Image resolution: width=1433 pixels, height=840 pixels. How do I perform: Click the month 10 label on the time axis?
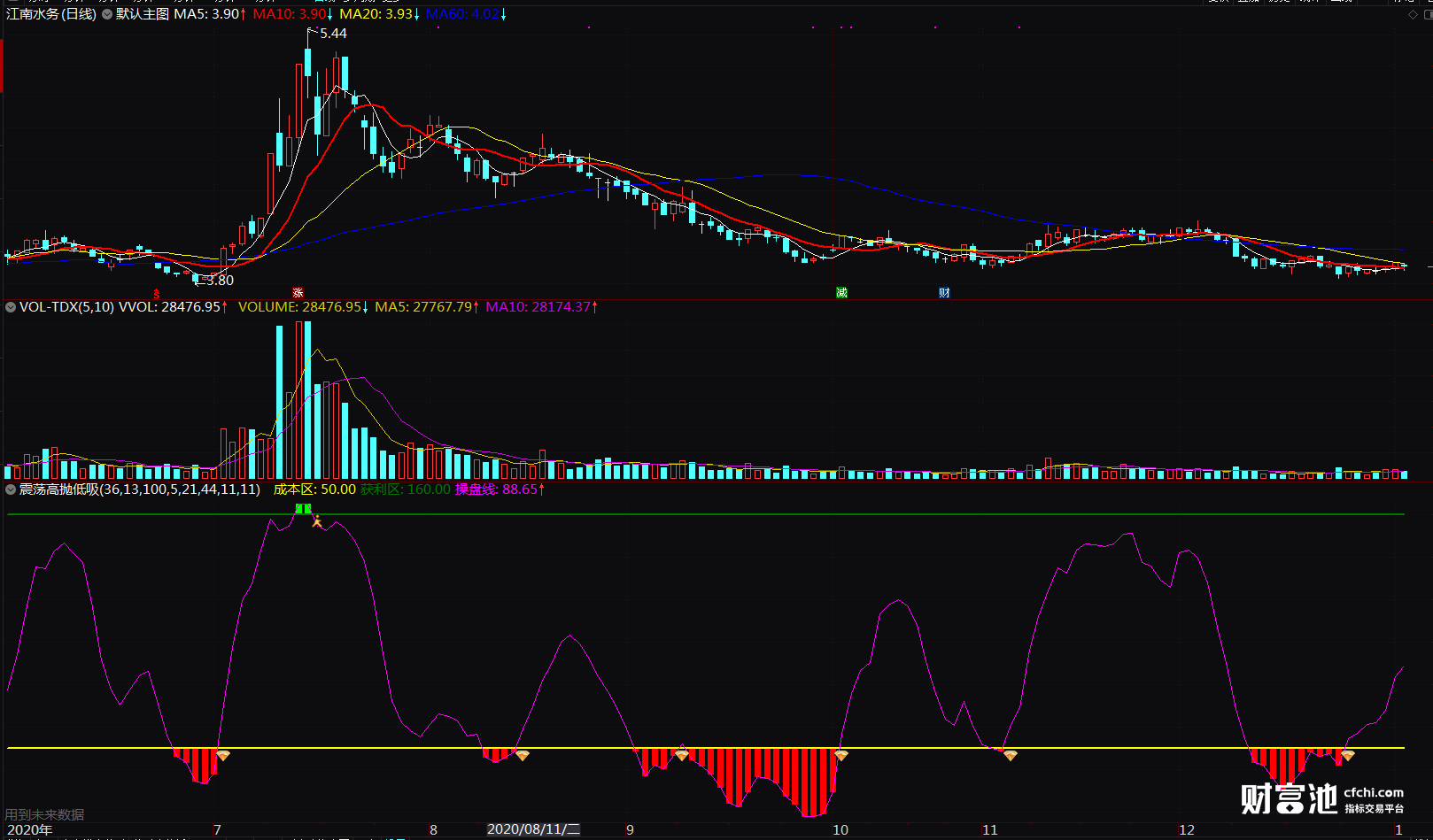pyautogui.click(x=840, y=830)
